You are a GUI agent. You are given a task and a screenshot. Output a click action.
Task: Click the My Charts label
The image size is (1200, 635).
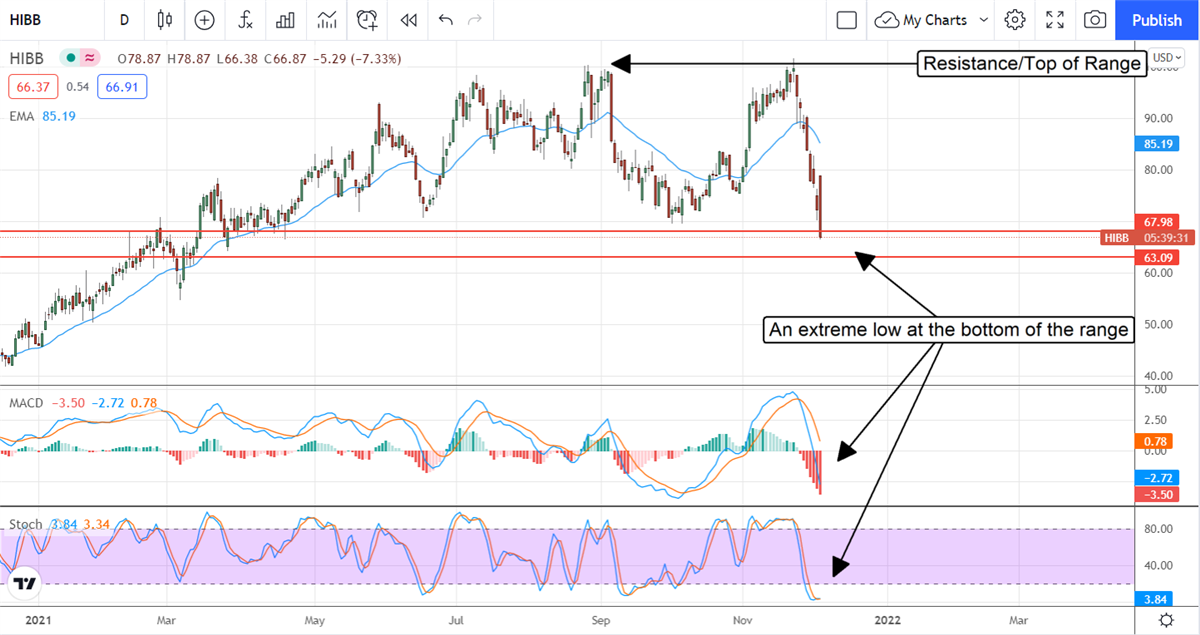pyautogui.click(x=935, y=19)
